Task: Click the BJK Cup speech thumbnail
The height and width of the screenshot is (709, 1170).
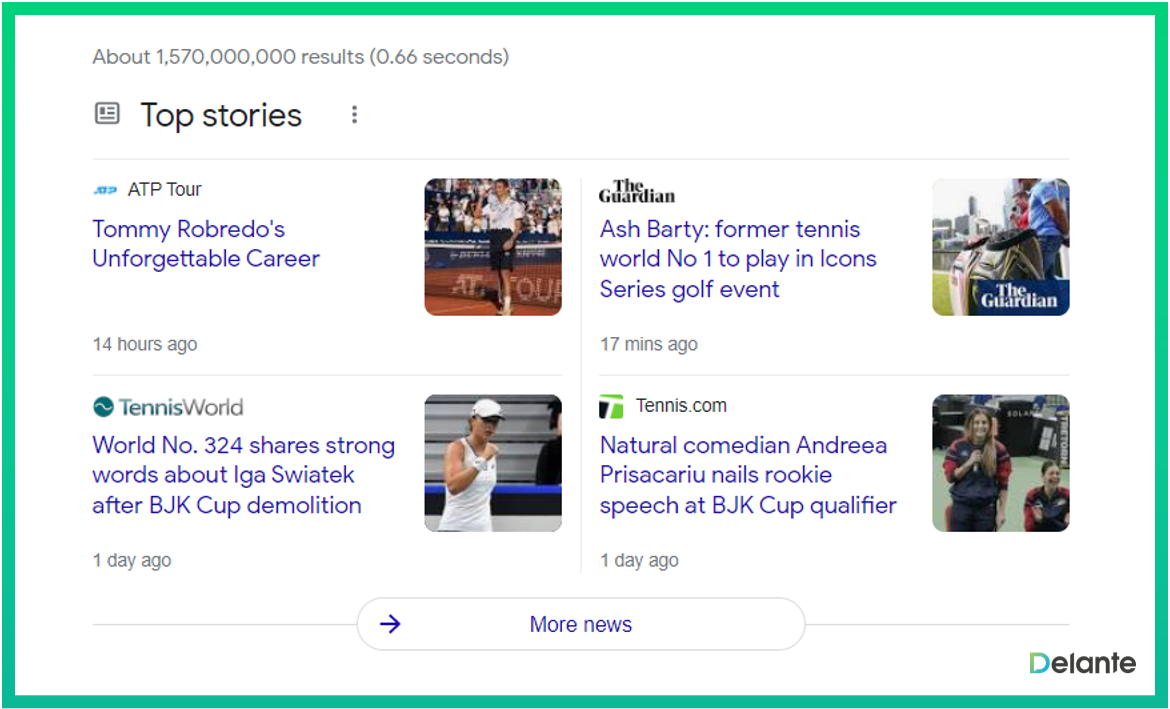Action: point(1000,463)
